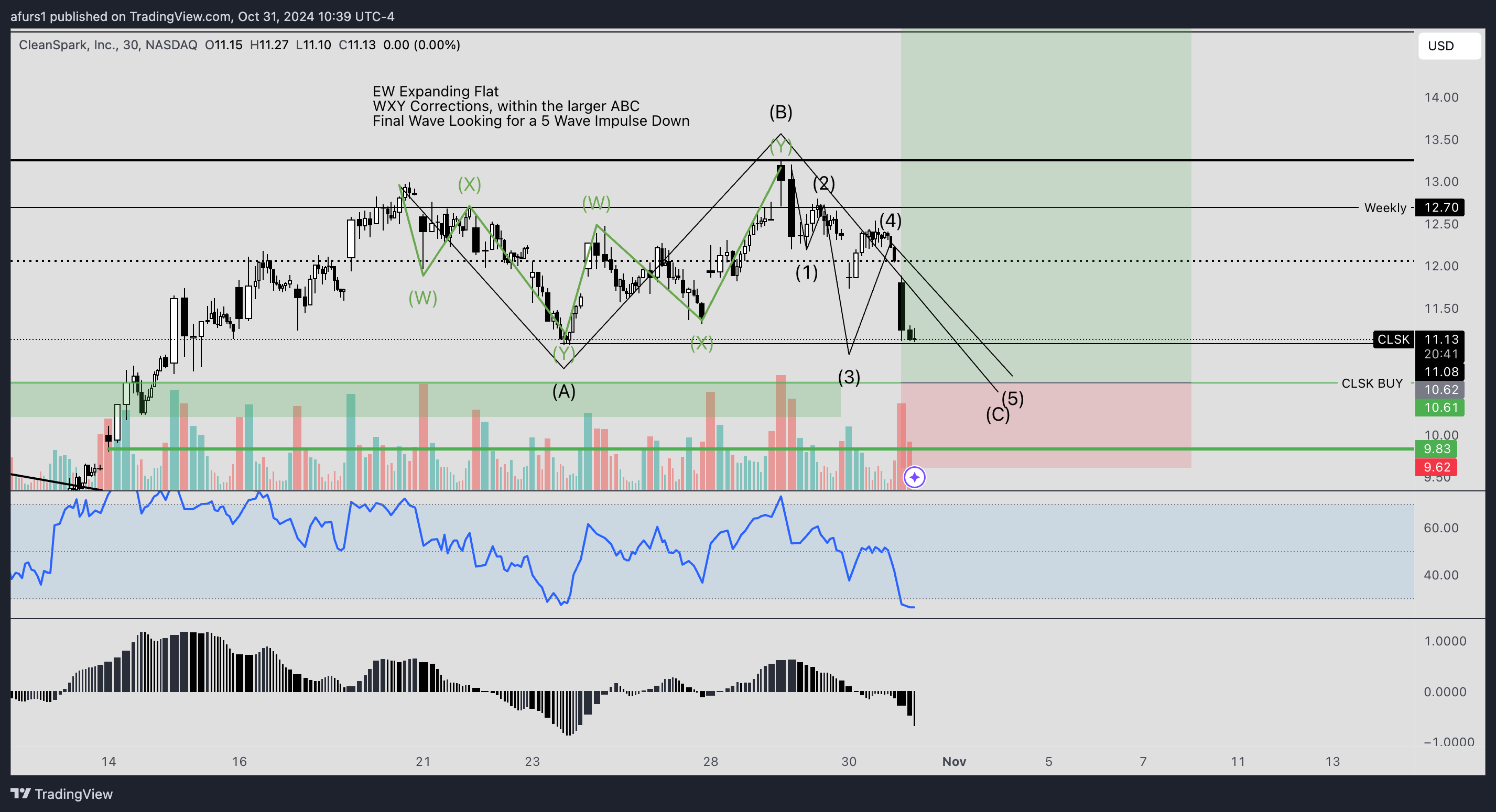Click the purple sparkle event marker icon
The image size is (1496, 812).
coord(914,477)
